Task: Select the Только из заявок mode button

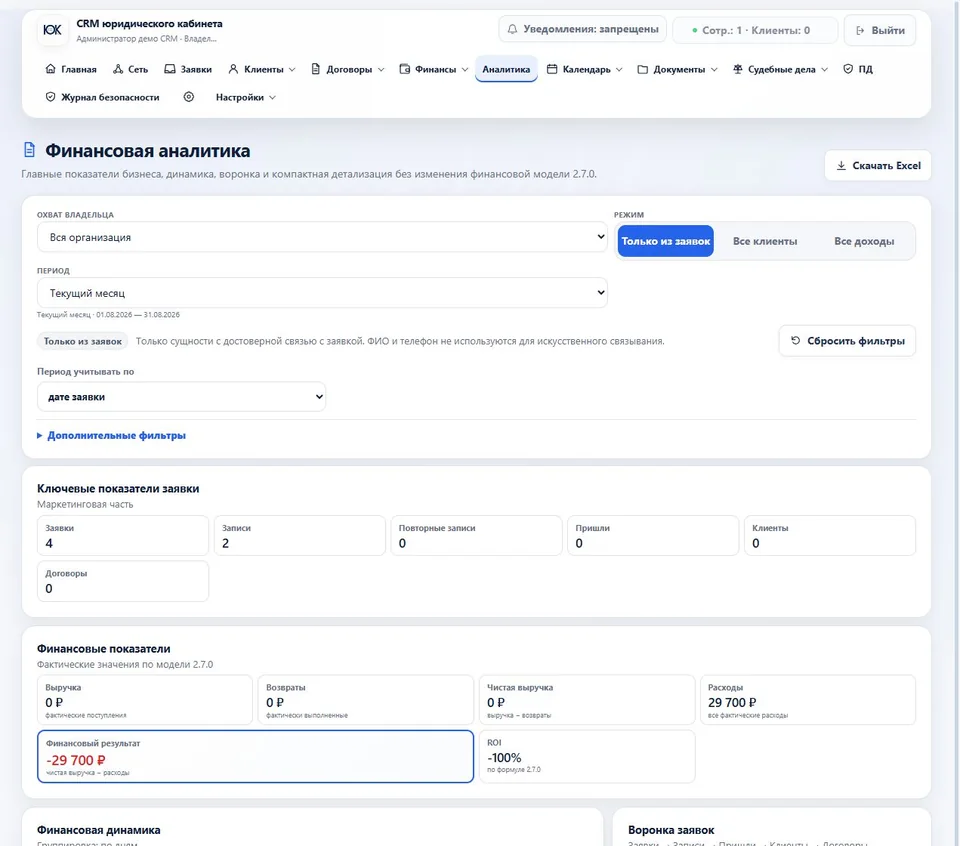Action: coord(666,241)
